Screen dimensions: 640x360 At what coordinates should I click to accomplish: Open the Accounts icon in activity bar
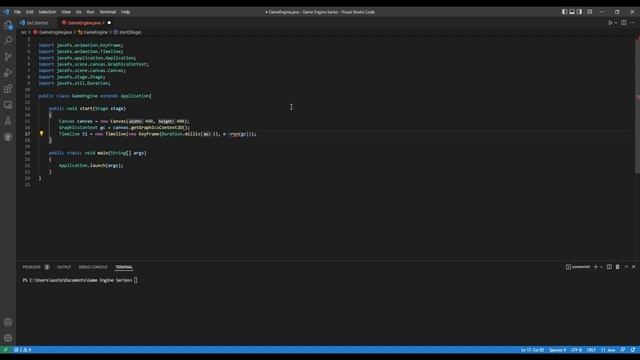pyautogui.click(x=8, y=322)
